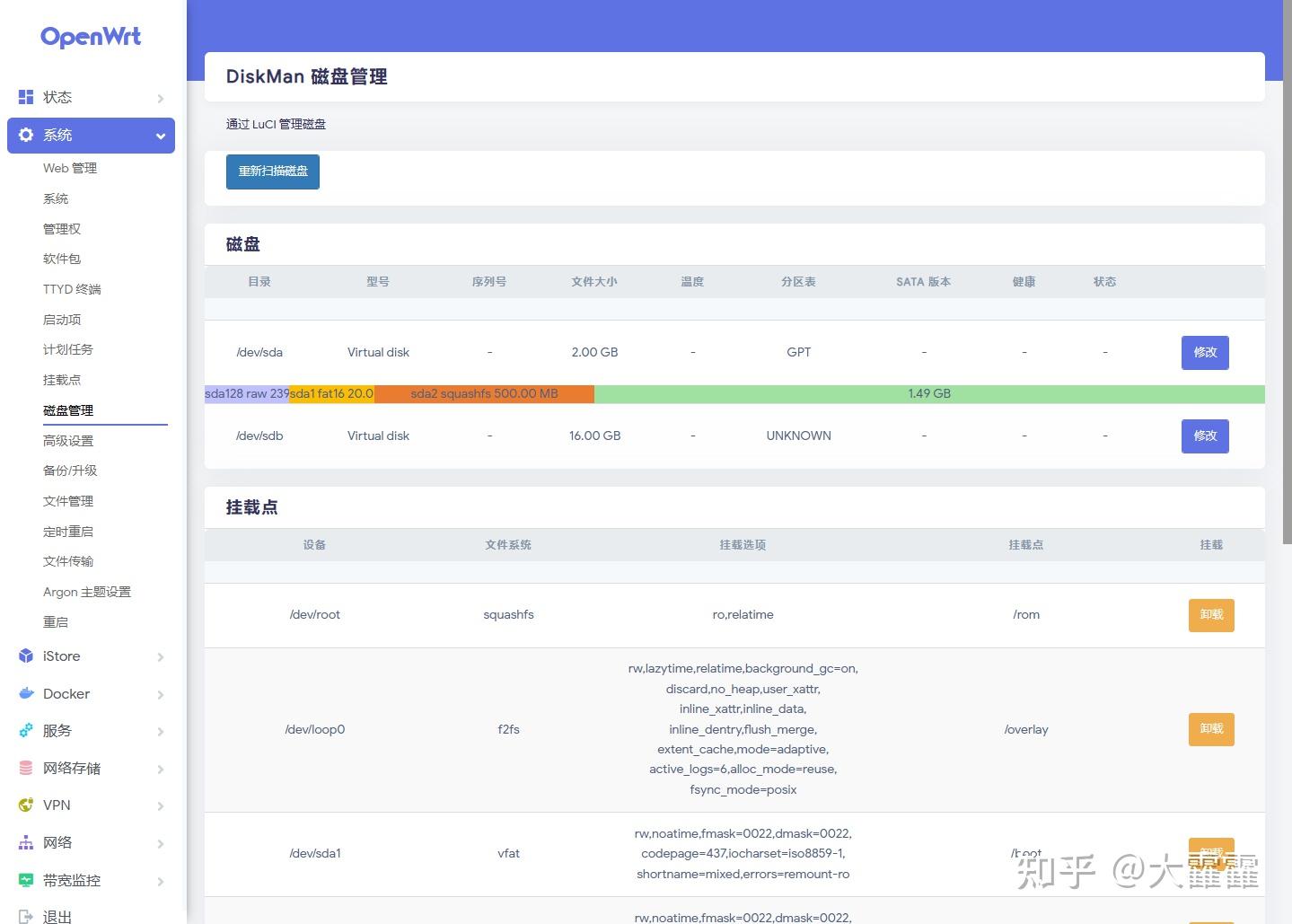
Task: Click the 服务 services icon
Action: 25,730
